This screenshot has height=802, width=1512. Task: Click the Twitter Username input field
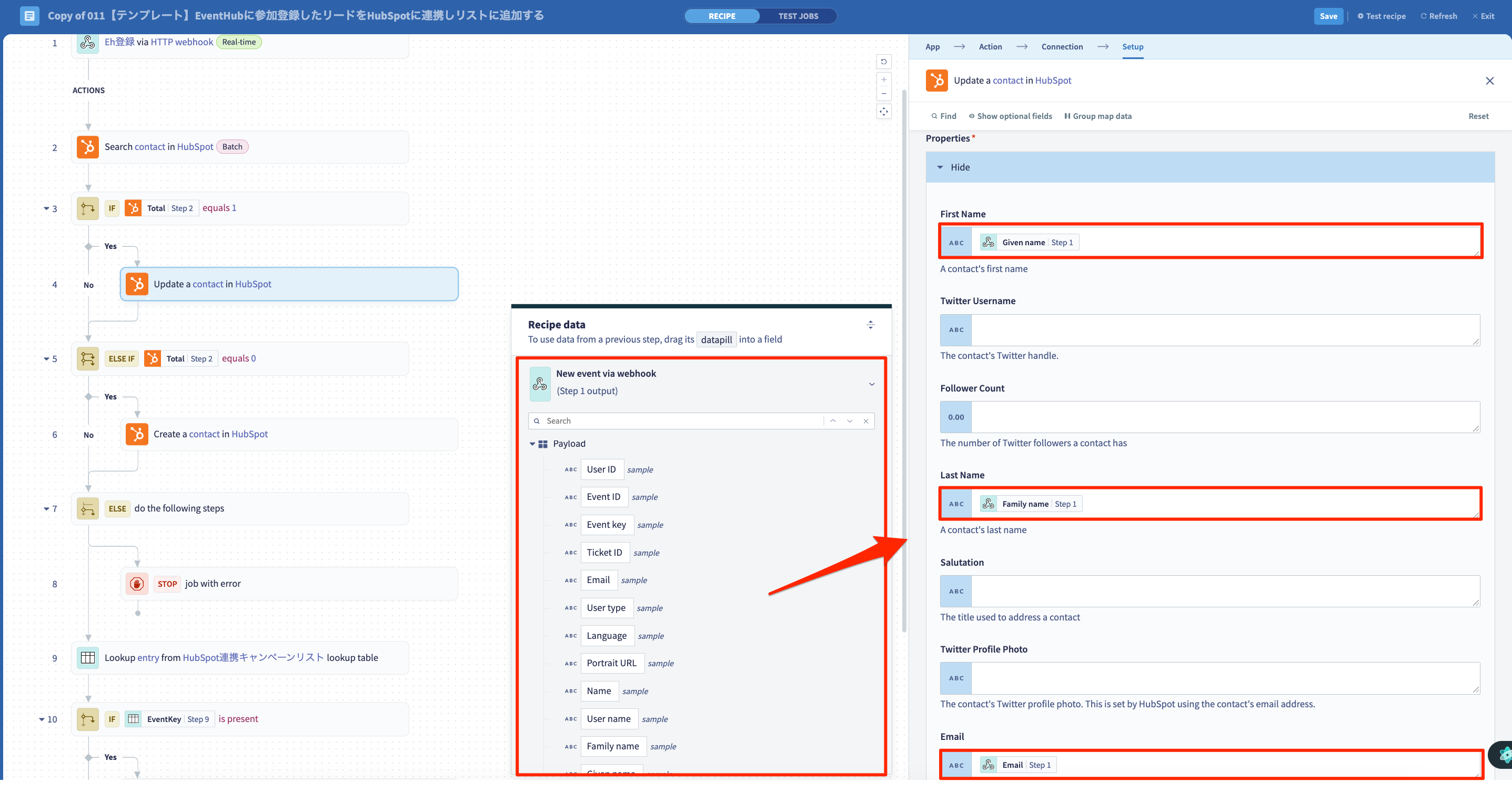[x=1226, y=330]
